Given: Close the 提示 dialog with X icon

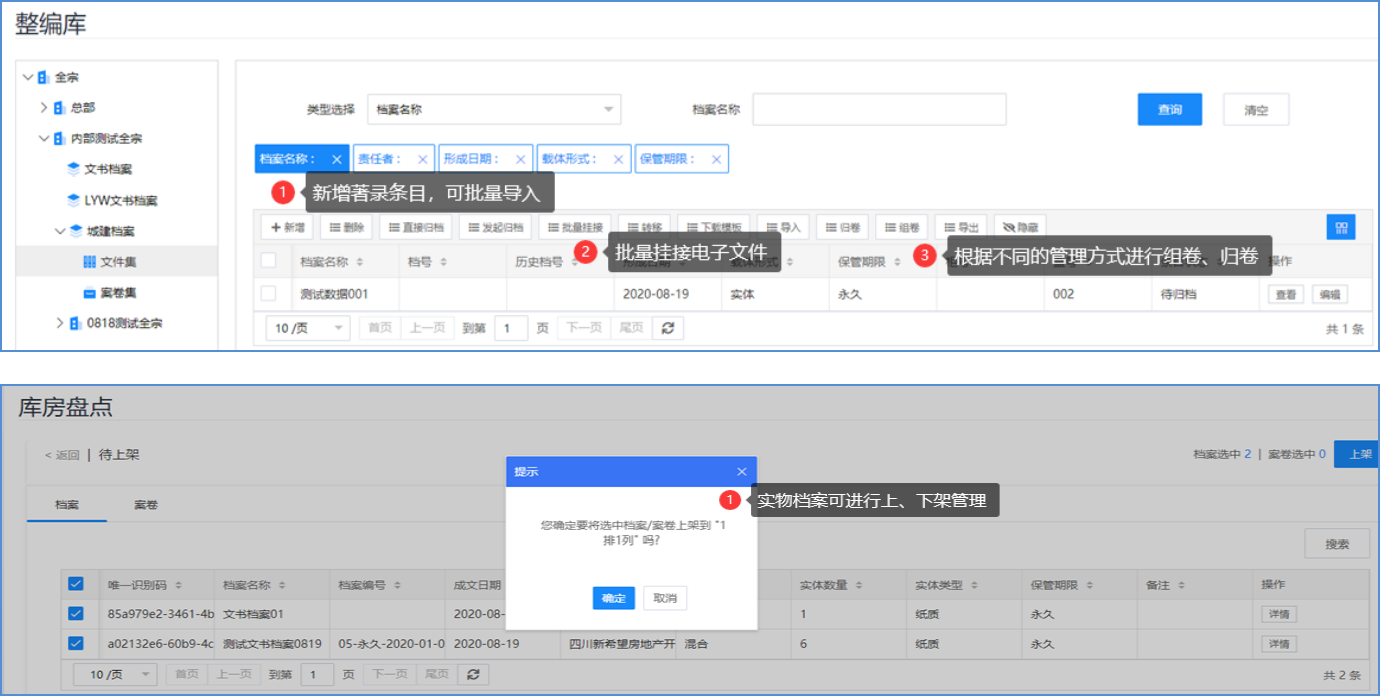Looking at the screenshot, I should 741,471.
